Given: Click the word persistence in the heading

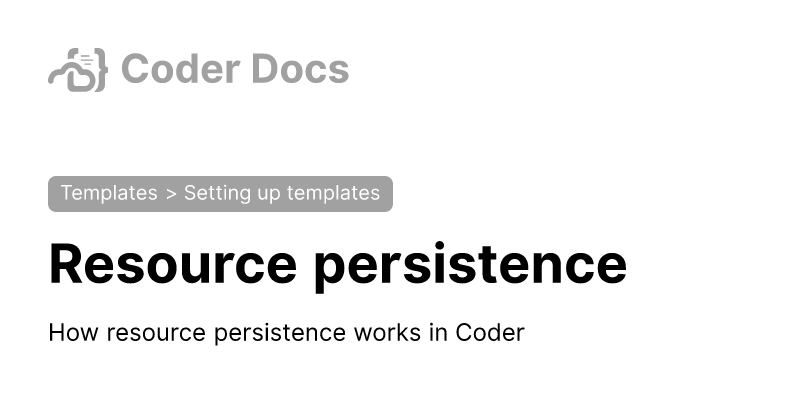Looking at the screenshot, I should [x=470, y=265].
